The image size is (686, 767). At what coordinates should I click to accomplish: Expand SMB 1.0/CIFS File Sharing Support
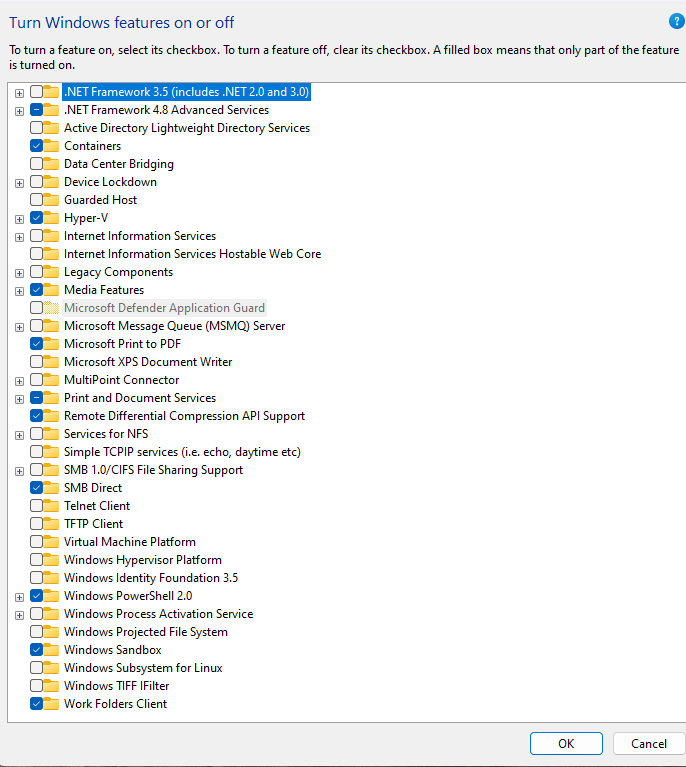[19, 471]
